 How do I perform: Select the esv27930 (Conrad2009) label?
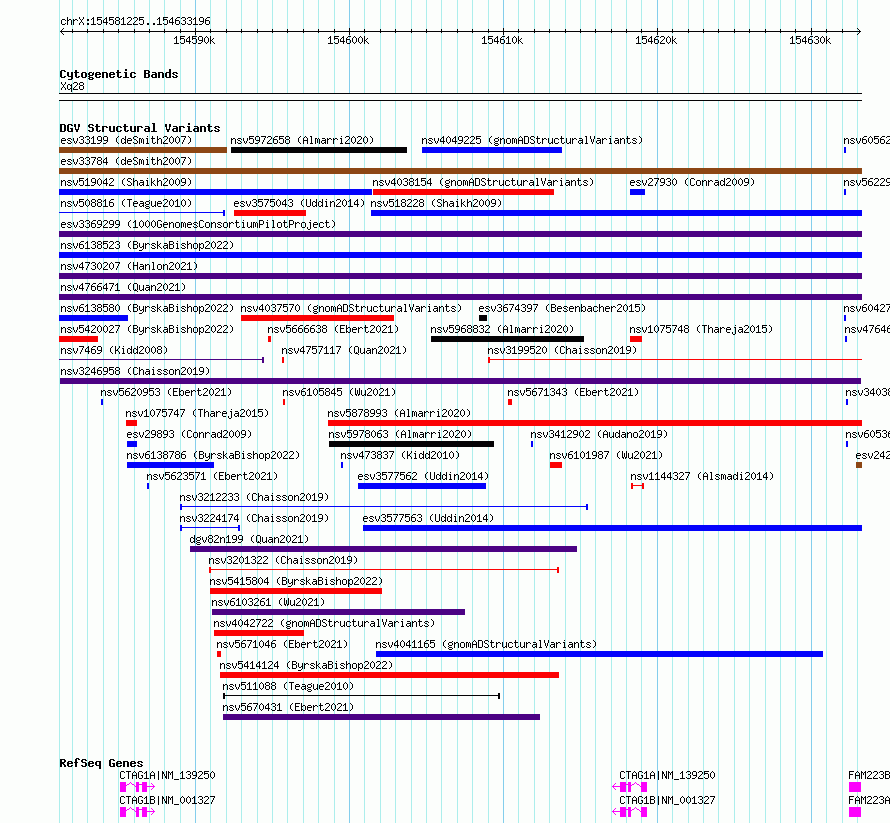692,182
